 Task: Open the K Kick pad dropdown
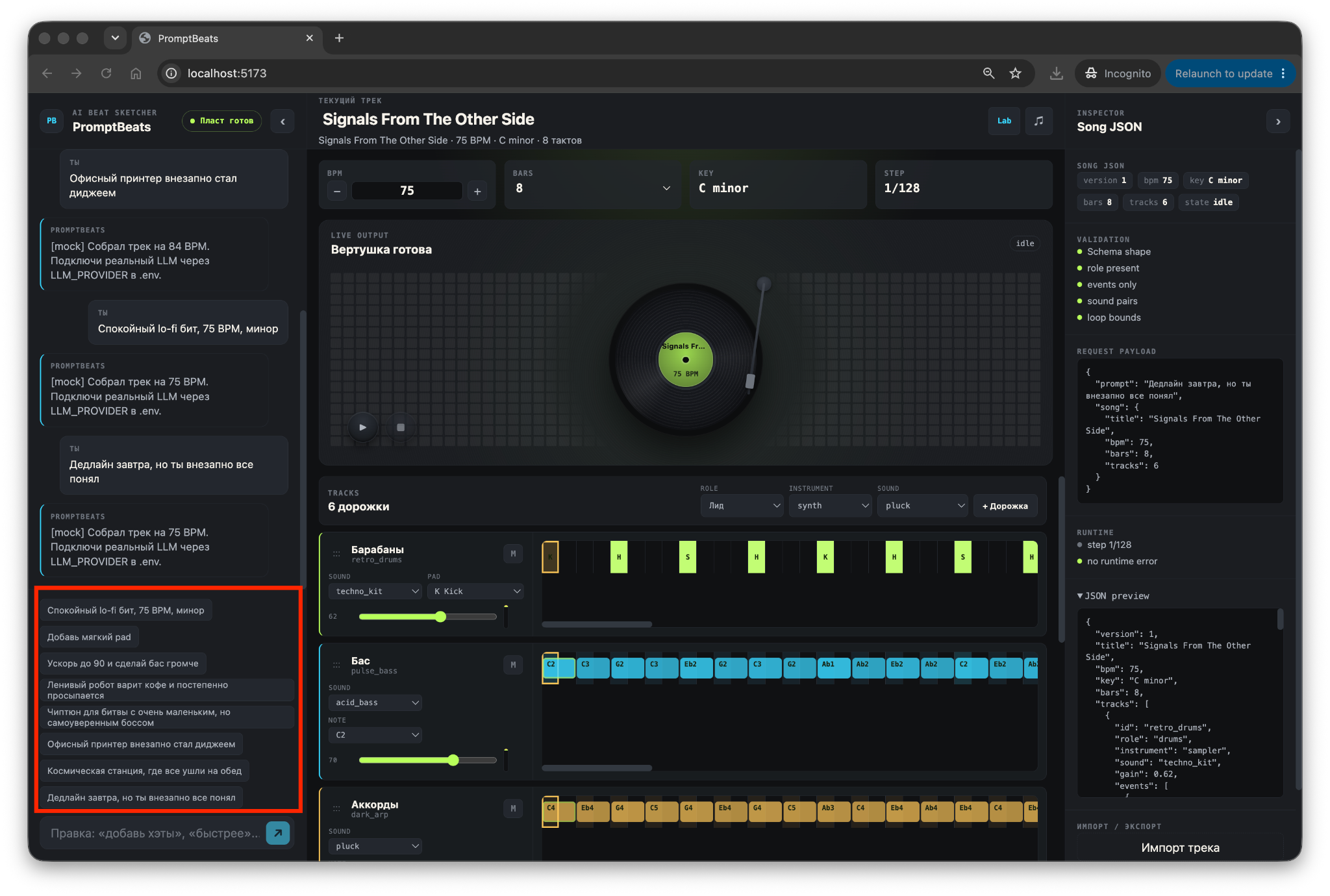point(475,591)
